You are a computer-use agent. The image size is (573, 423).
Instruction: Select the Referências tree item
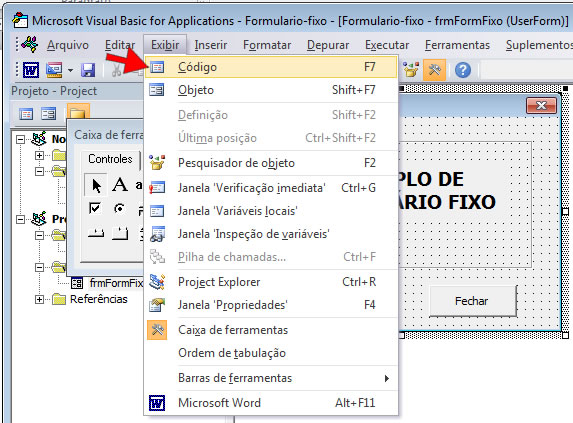pos(99,299)
